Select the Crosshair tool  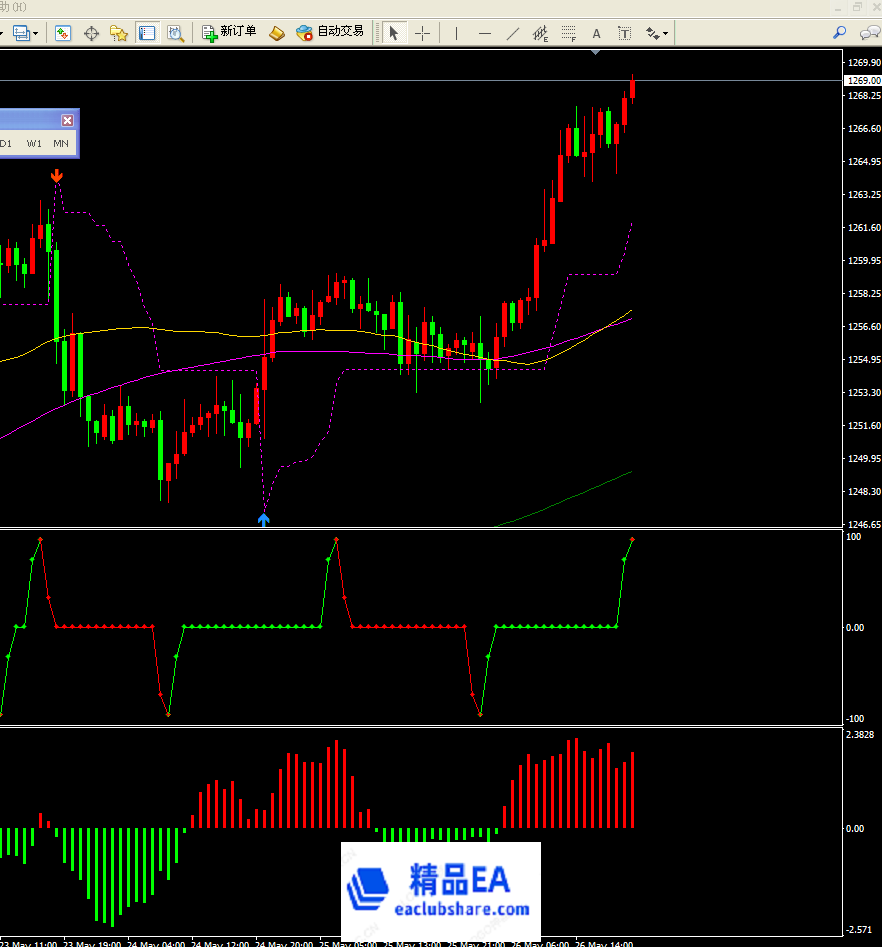pos(422,33)
